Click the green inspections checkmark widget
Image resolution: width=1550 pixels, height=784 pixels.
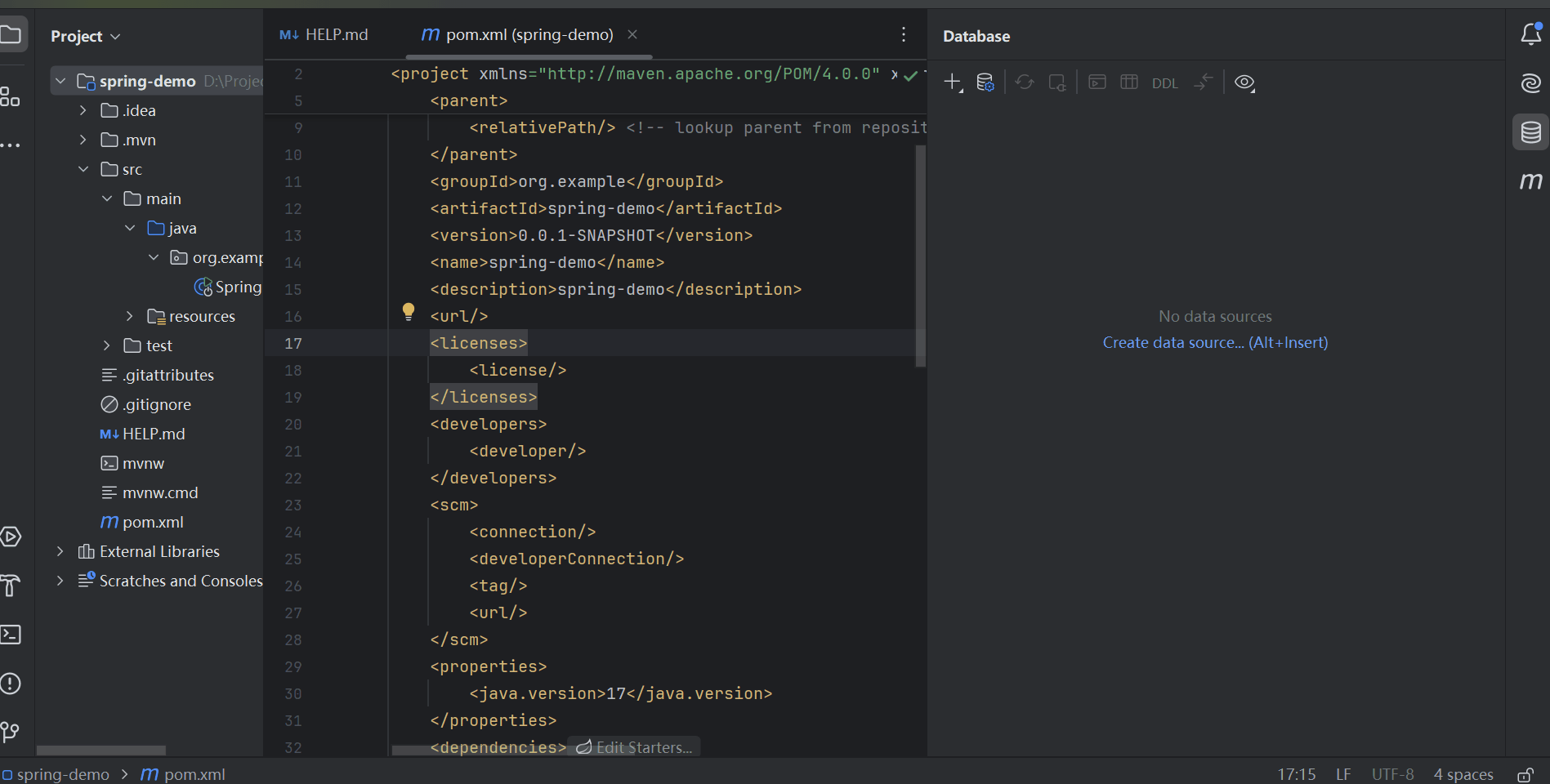tap(910, 75)
